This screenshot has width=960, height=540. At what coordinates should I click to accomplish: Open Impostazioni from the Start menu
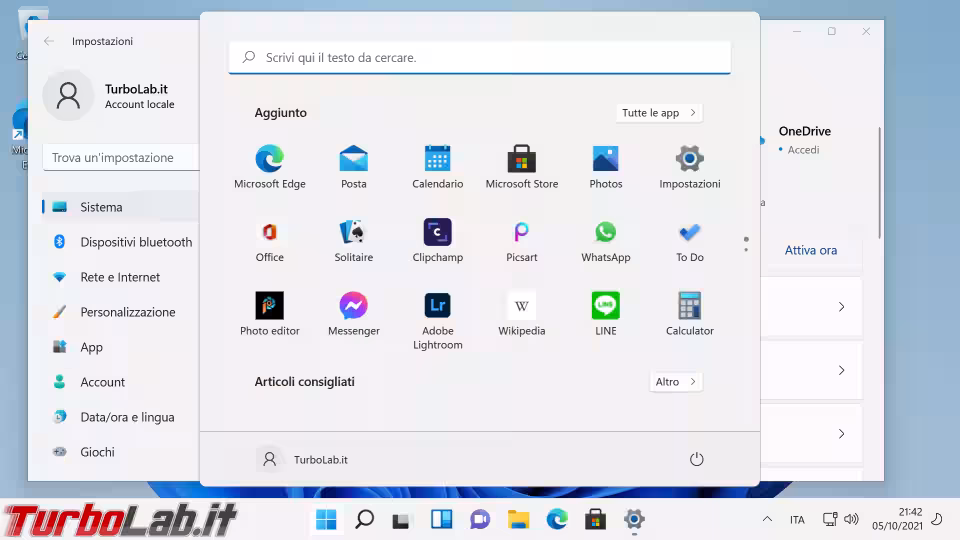point(689,167)
